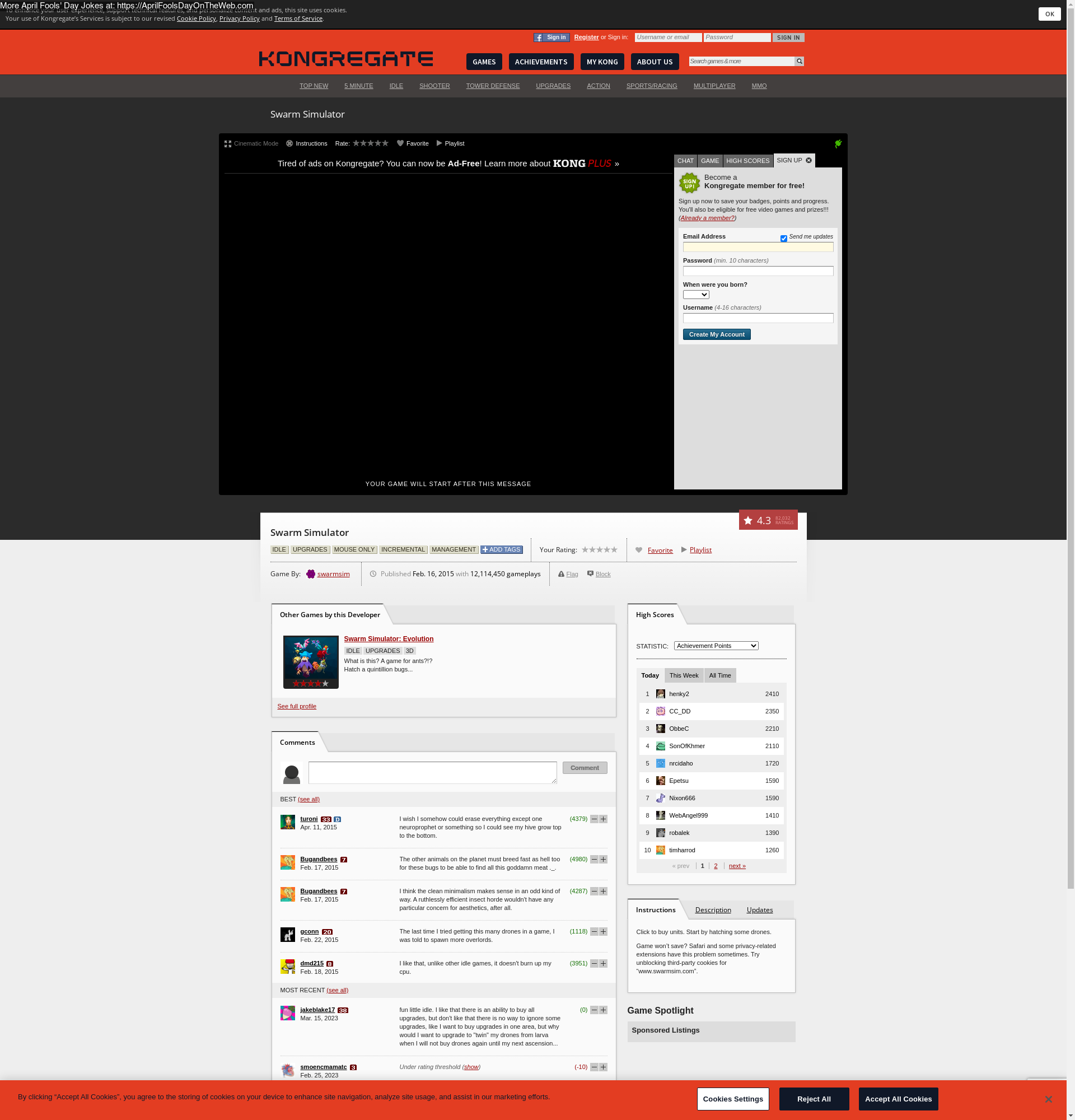Click CC_DD's avatar in high scores
The width and height of the screenshot is (1075, 1120).
coord(661,711)
